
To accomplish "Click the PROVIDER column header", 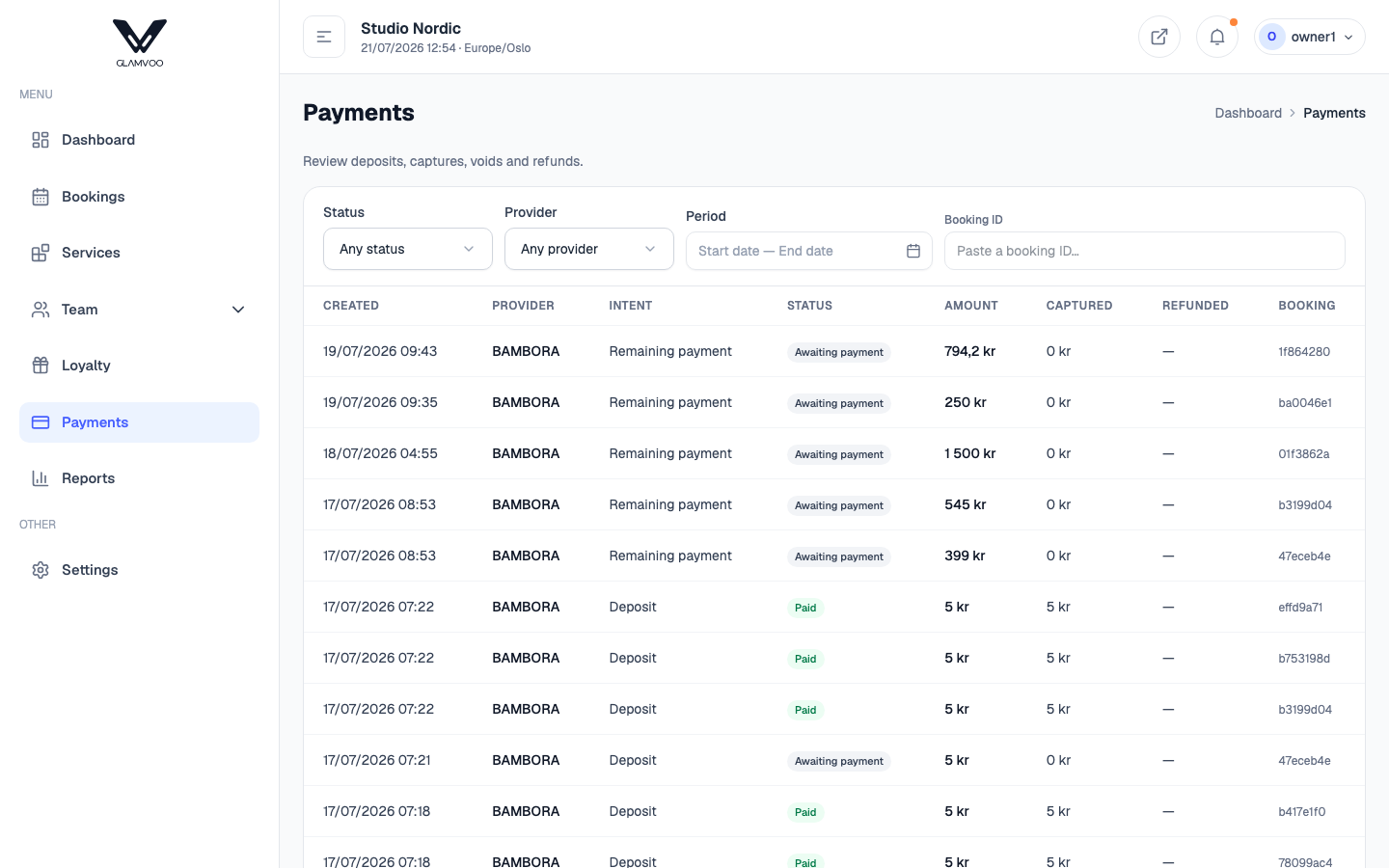I will (523, 306).
